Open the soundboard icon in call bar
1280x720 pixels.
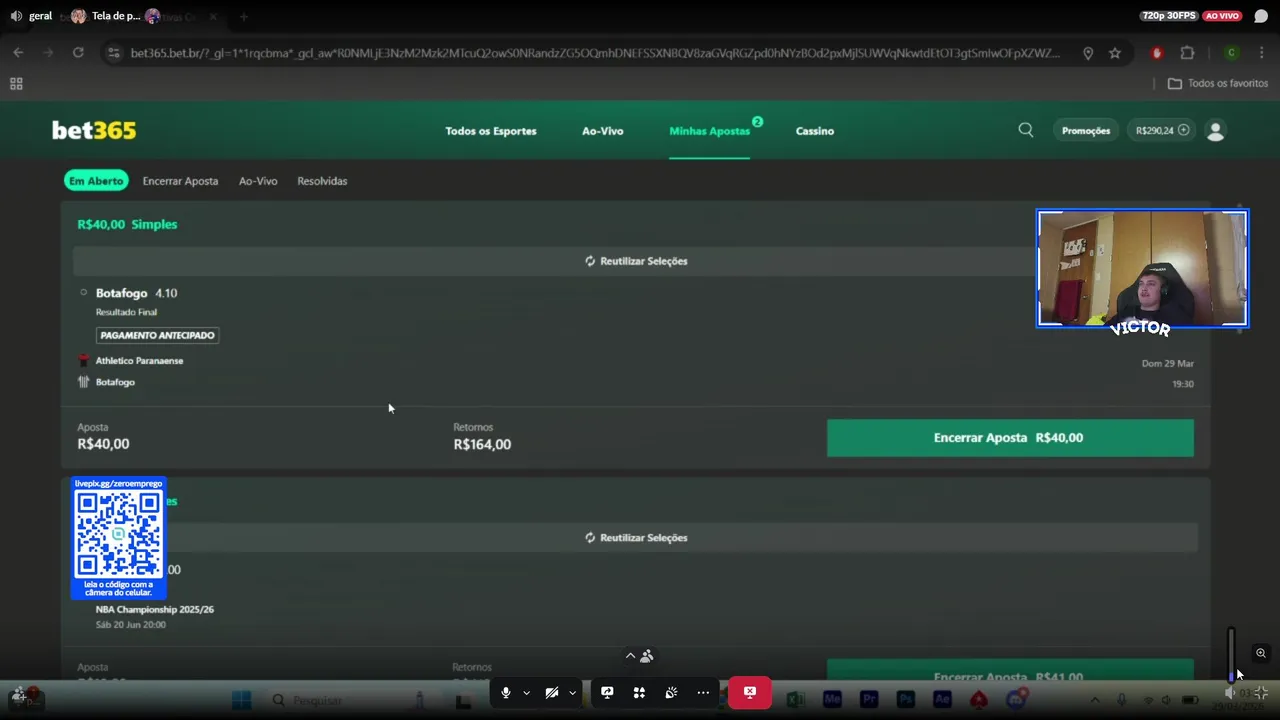coord(671,692)
